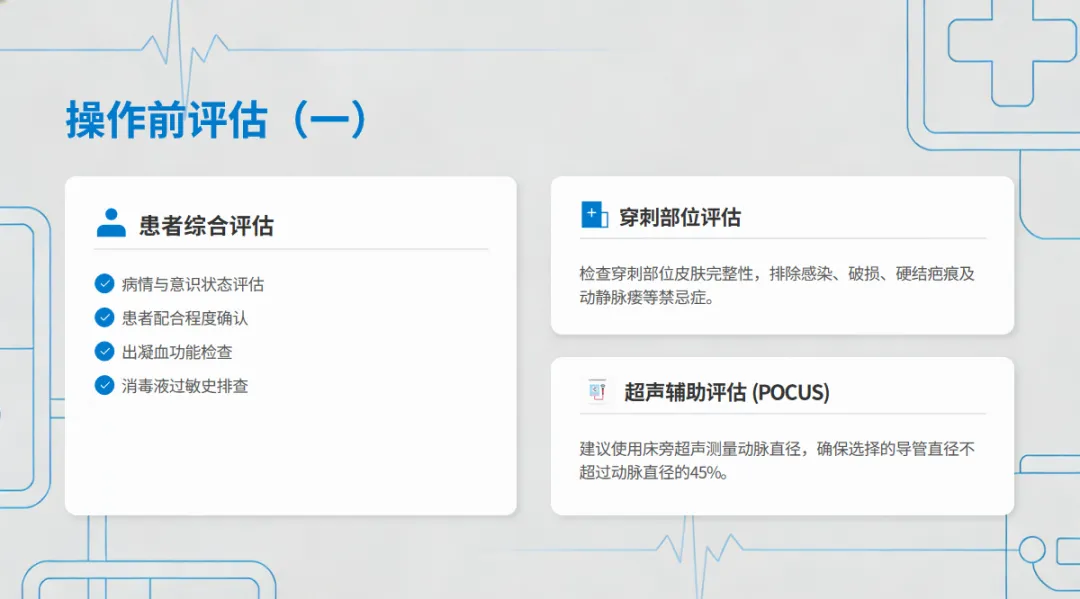The width and height of the screenshot is (1080, 599).
Task: Click the paragraph starting 建议使用床旁超声测量
Action: (777, 461)
